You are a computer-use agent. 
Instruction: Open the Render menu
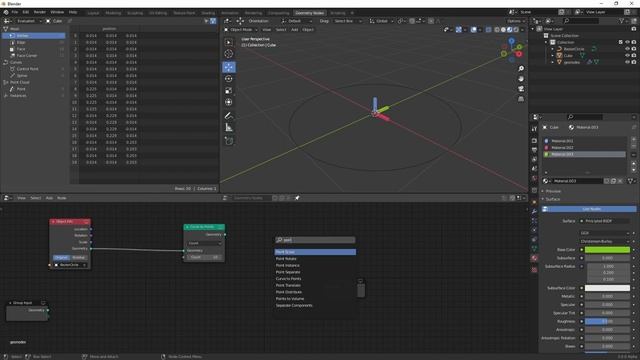(x=40, y=12)
